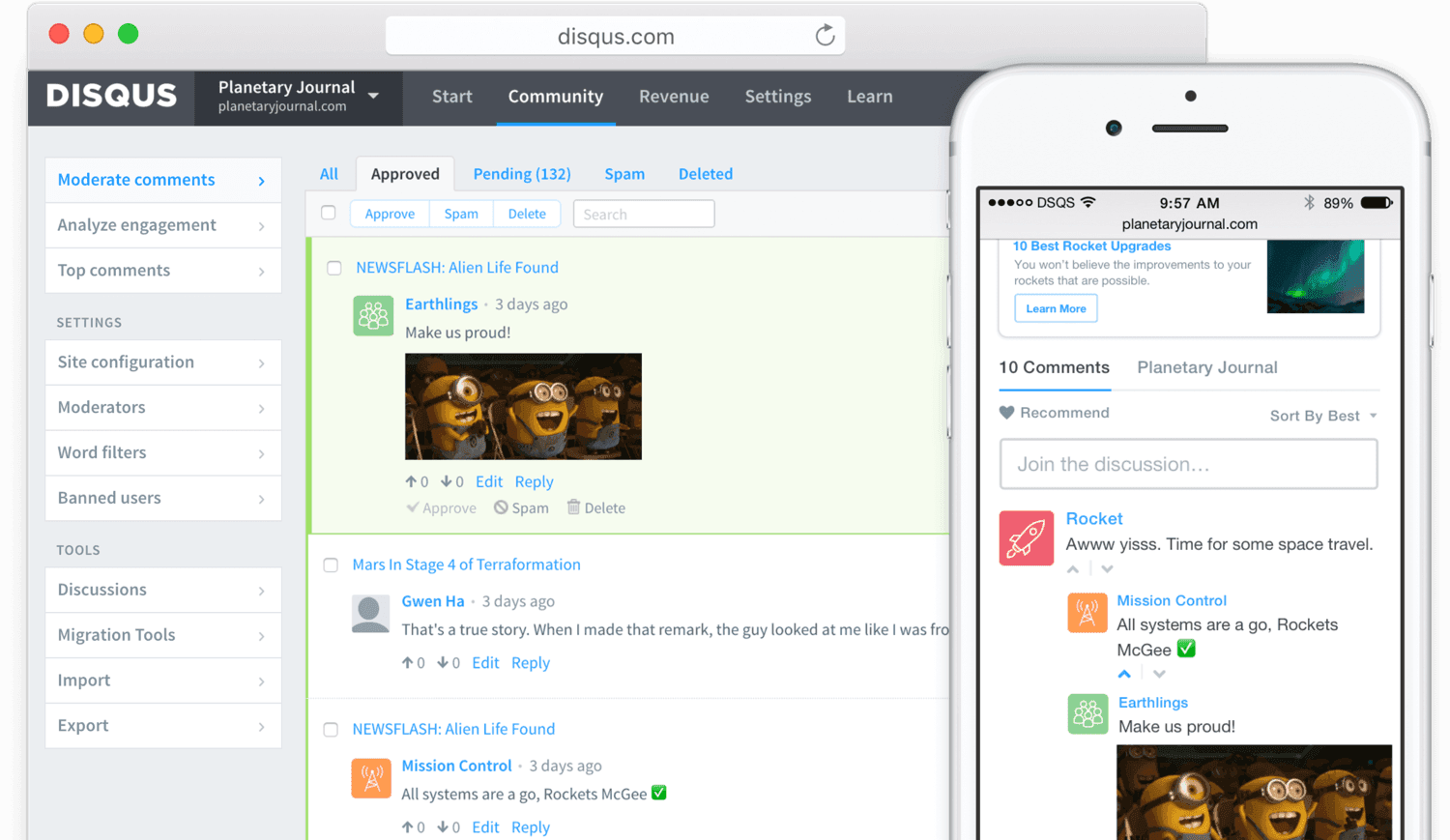Click the Earthlings avatar in moderation list

(x=373, y=315)
